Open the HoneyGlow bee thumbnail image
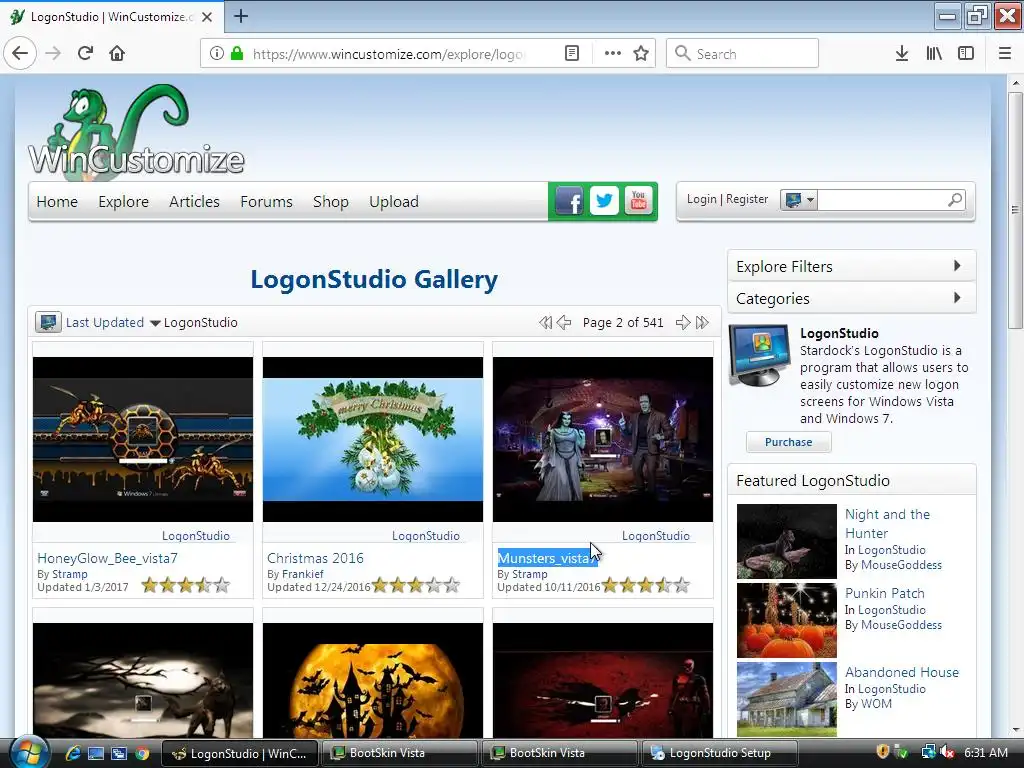Image resolution: width=1024 pixels, height=768 pixels. click(143, 439)
